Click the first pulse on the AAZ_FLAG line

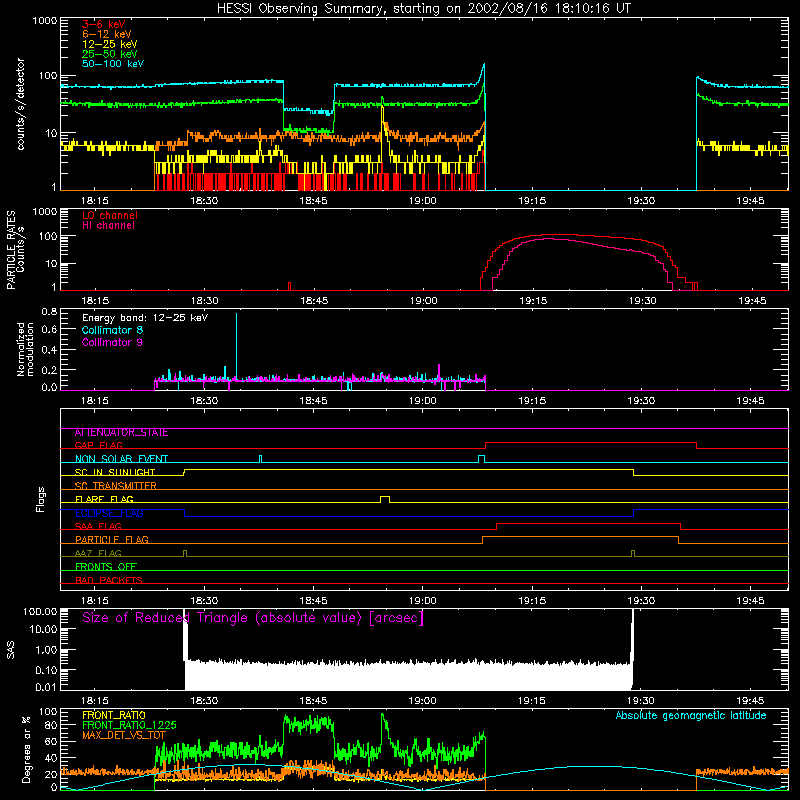click(x=185, y=554)
